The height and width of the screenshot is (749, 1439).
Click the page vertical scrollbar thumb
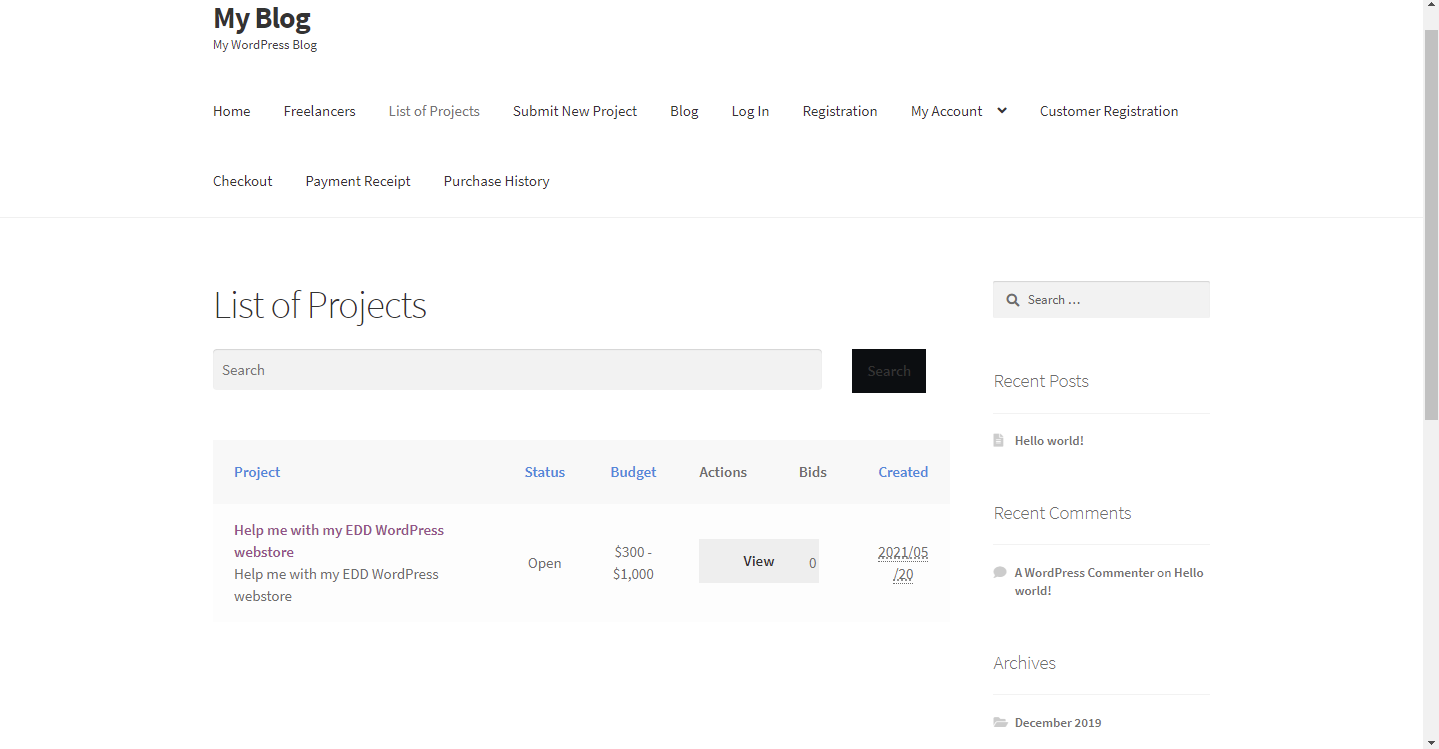[x=1431, y=225]
